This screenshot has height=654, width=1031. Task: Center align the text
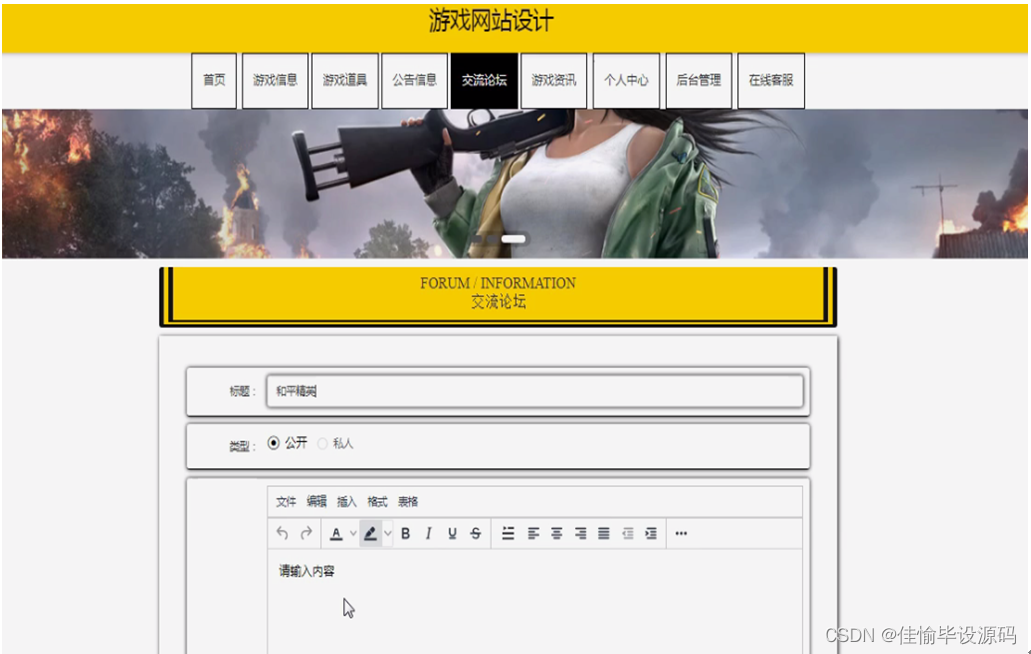coord(557,533)
